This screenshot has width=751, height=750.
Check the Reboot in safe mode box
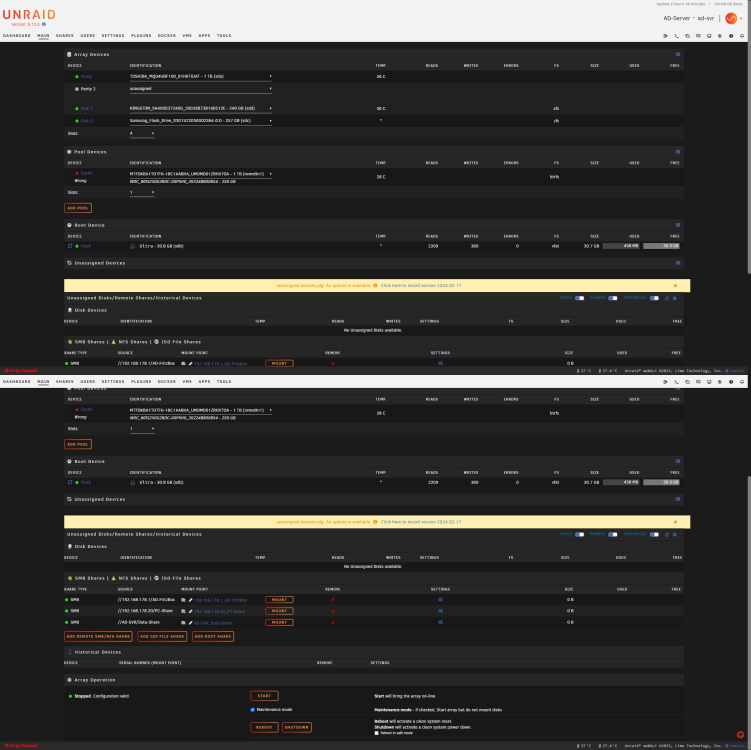[x=376, y=733]
